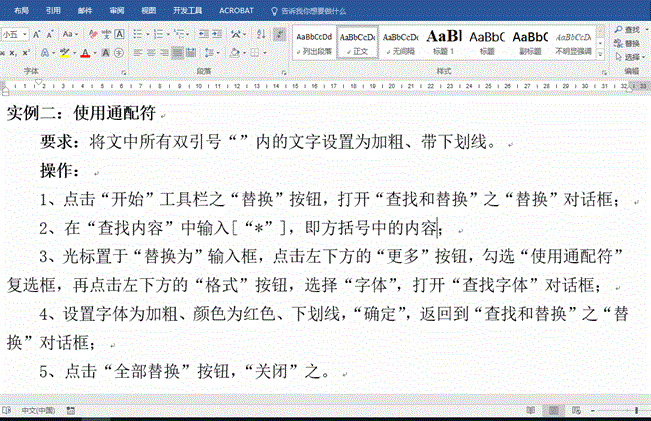Open the 引用 (References) ribbon tab
This screenshot has height=421, width=651.
pos(52,10)
